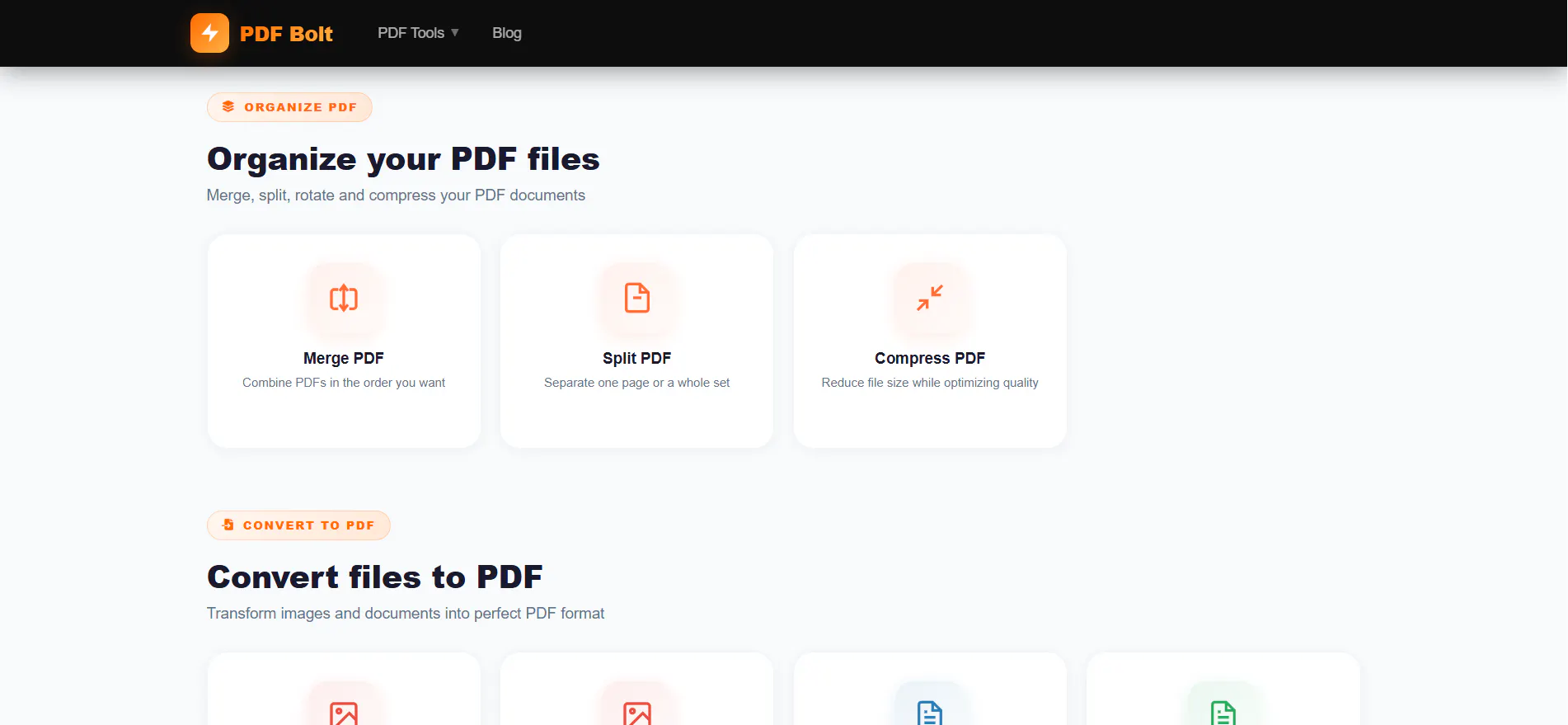Click the first red image icon card
Screen dimensions: 1568x725
tap(344, 690)
